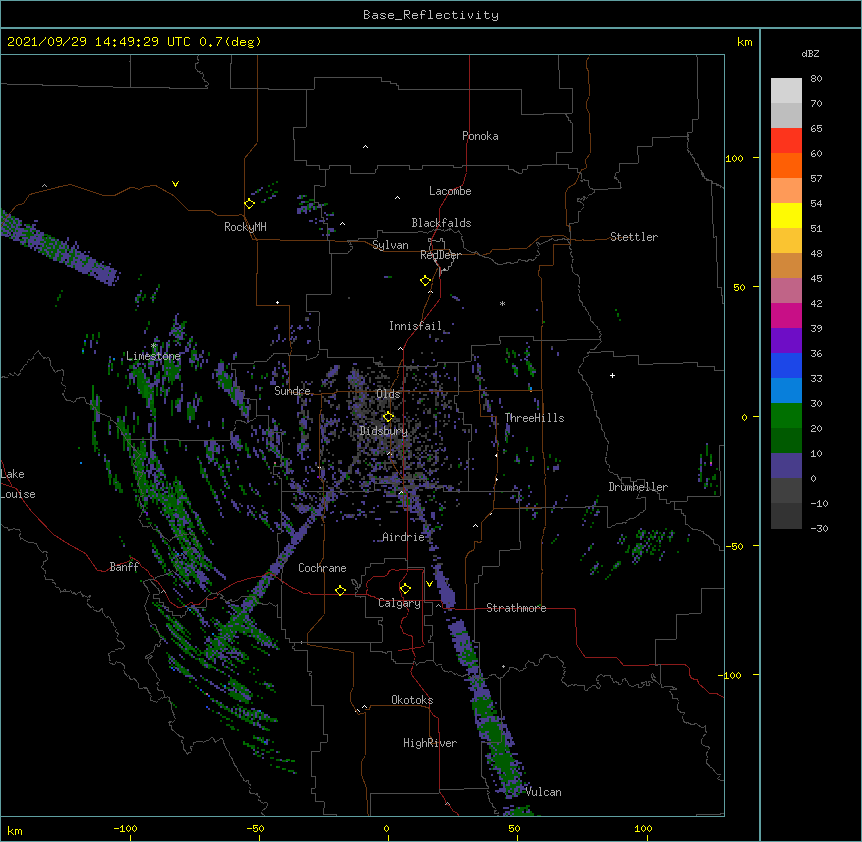Click the Ponoka city label
Screen dimensions: 862x842
(480, 136)
